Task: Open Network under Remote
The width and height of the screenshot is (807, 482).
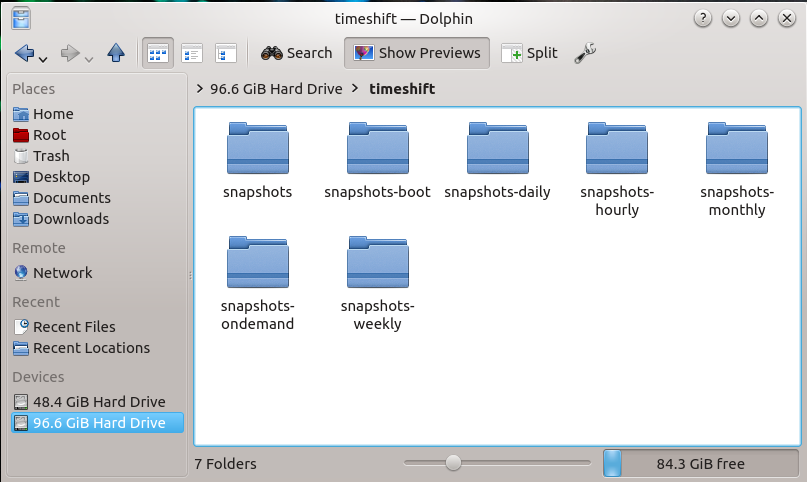Action: (97, 273)
